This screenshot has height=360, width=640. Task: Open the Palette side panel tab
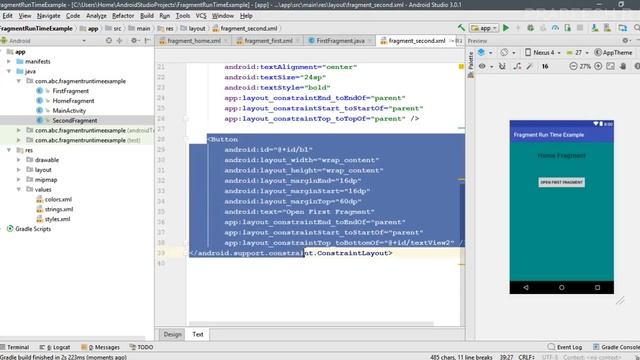tap(470, 64)
